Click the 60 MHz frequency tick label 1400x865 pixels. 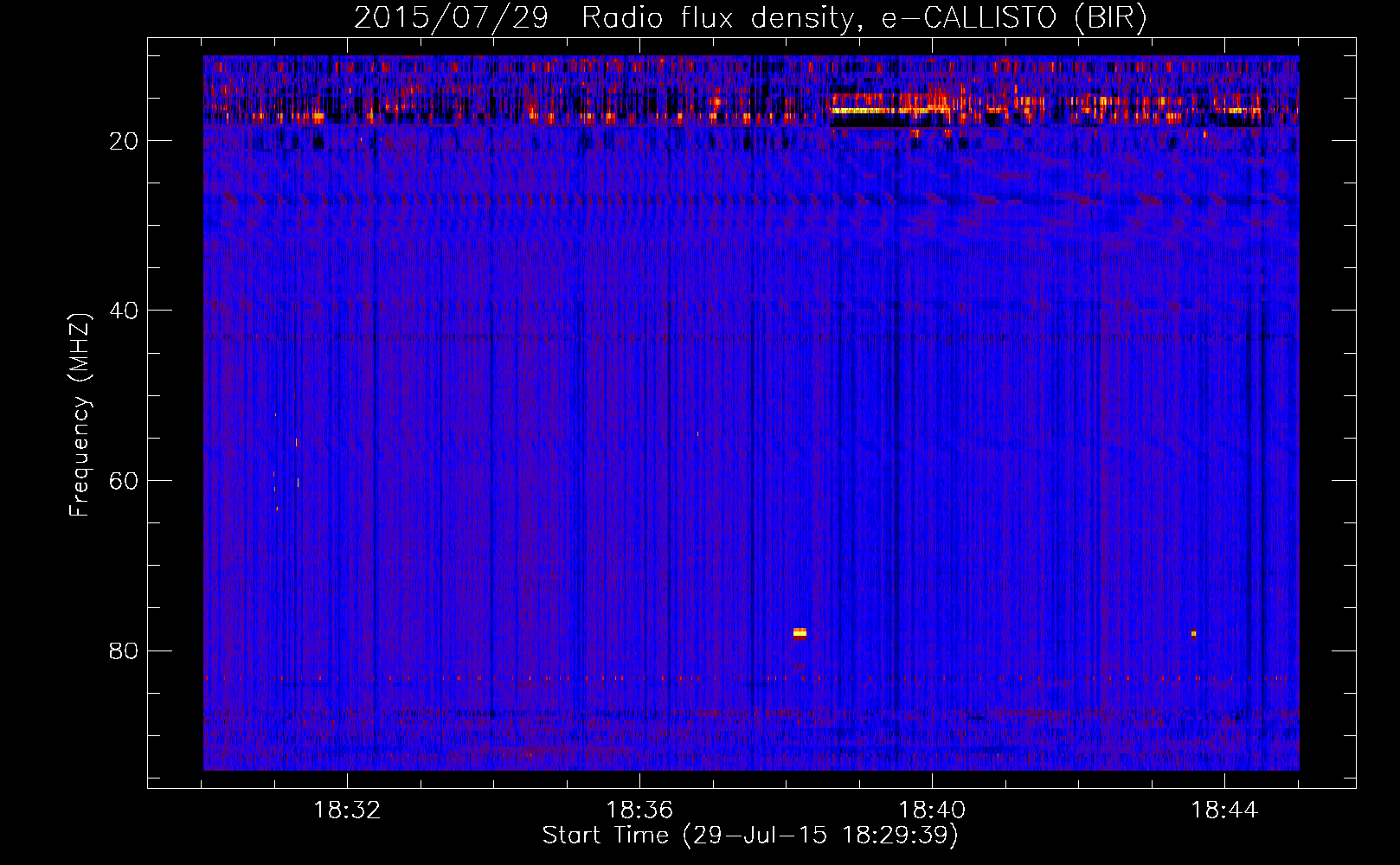coord(124,481)
